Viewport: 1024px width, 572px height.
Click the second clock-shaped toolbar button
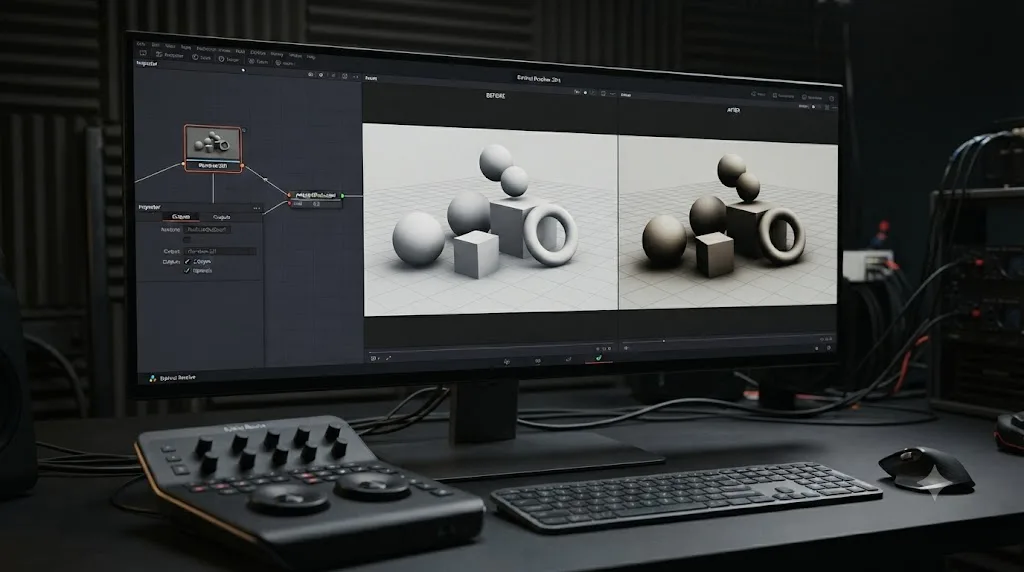tap(221, 59)
